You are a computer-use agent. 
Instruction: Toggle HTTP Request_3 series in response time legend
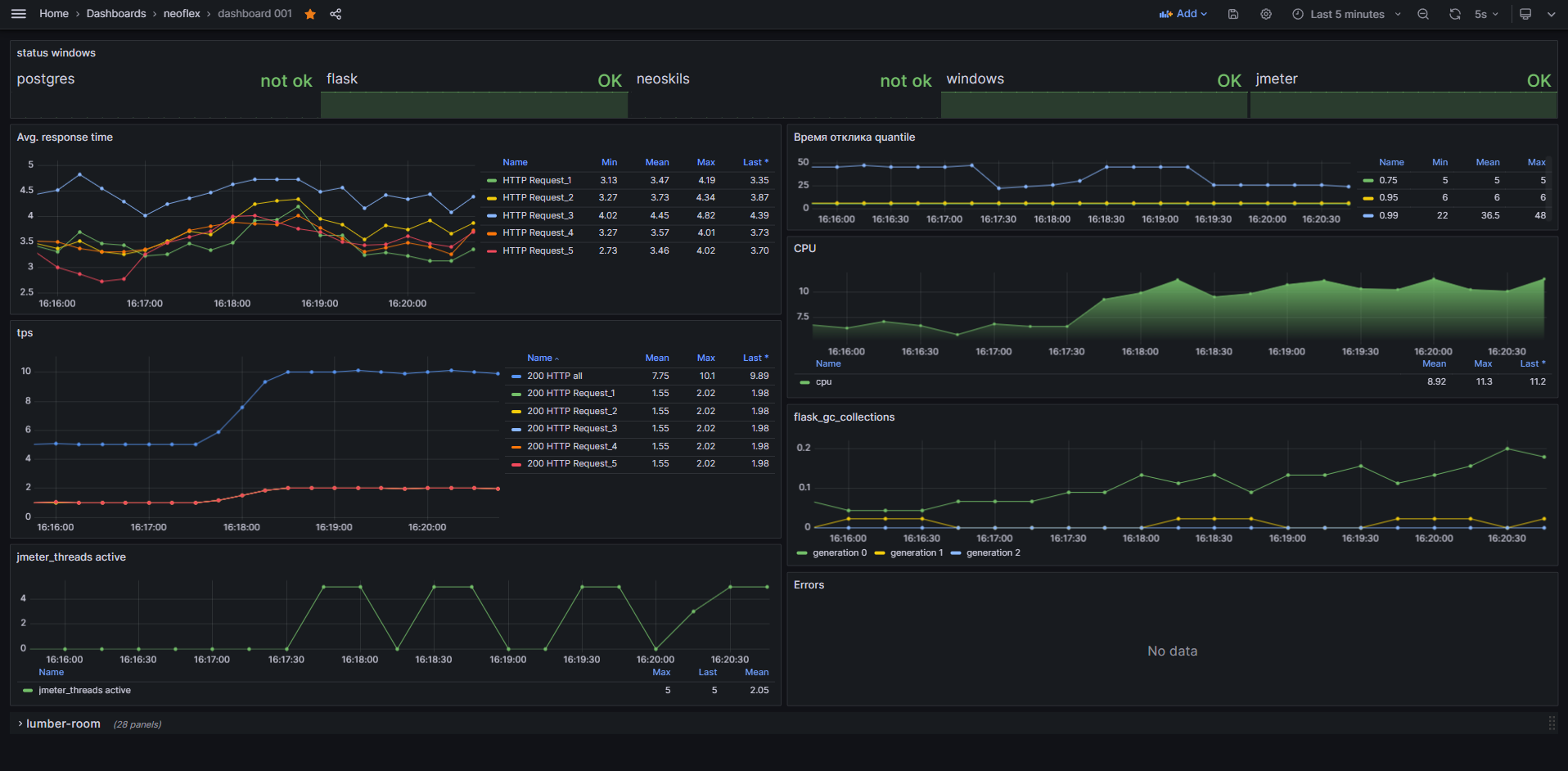tap(538, 215)
